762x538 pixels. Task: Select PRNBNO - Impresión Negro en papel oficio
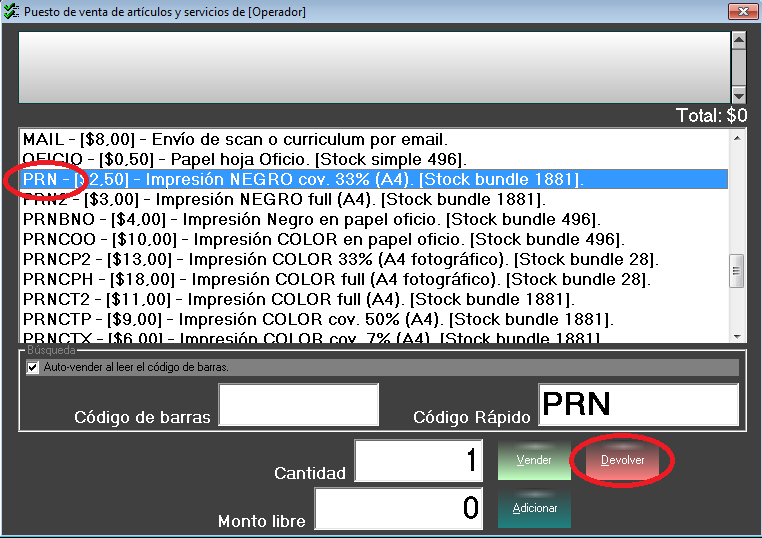click(x=374, y=219)
